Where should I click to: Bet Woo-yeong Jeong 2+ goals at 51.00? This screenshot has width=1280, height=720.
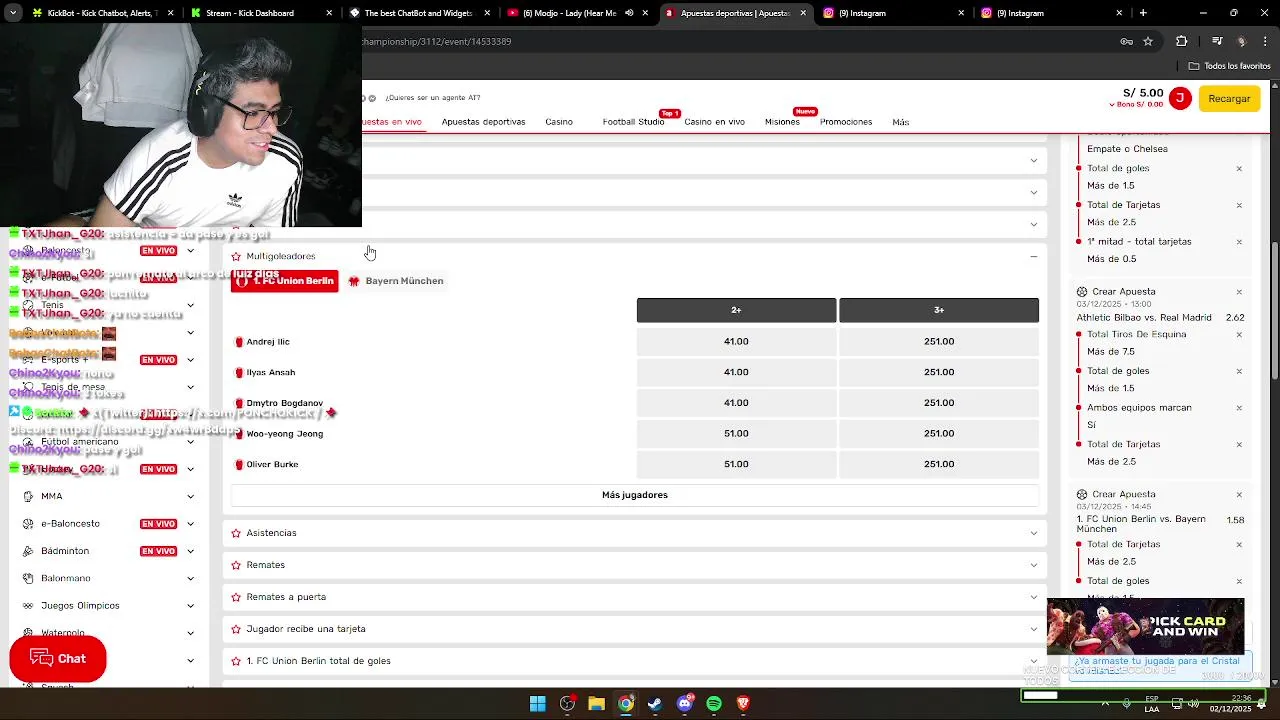pyautogui.click(x=736, y=434)
